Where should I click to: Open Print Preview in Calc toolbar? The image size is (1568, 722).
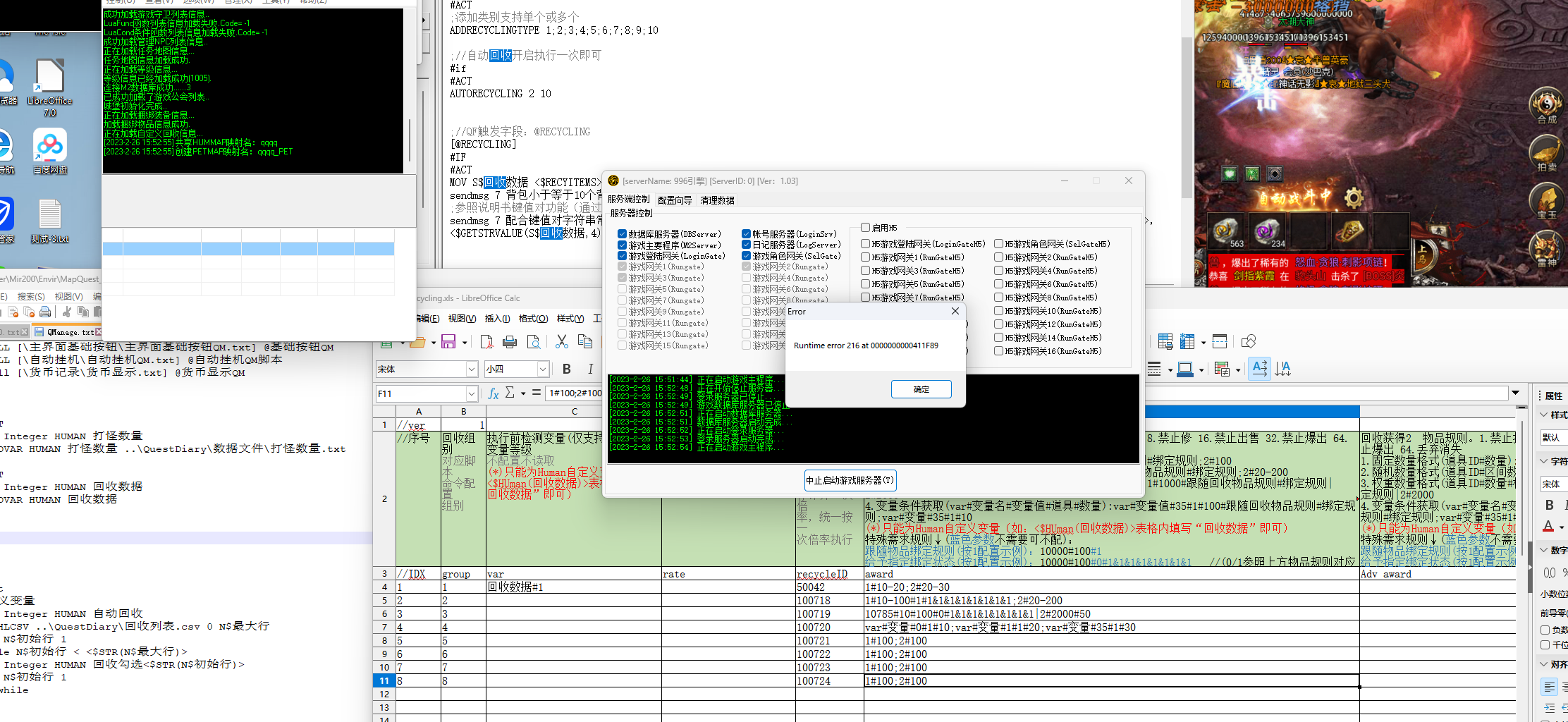[534, 342]
